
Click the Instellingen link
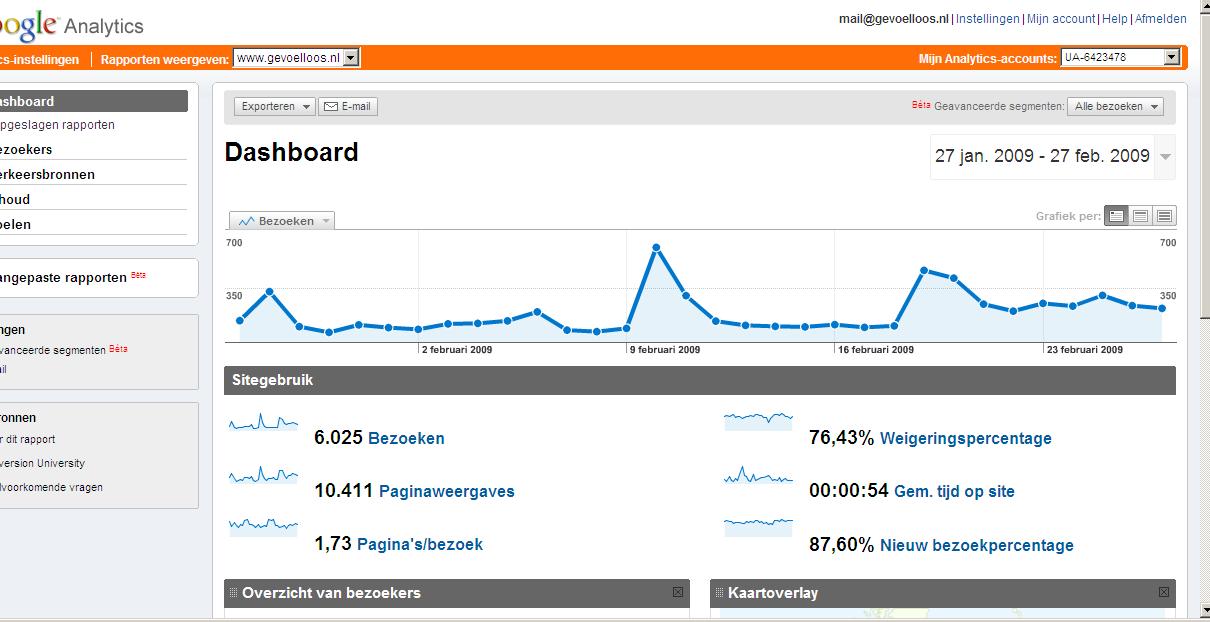click(x=988, y=19)
